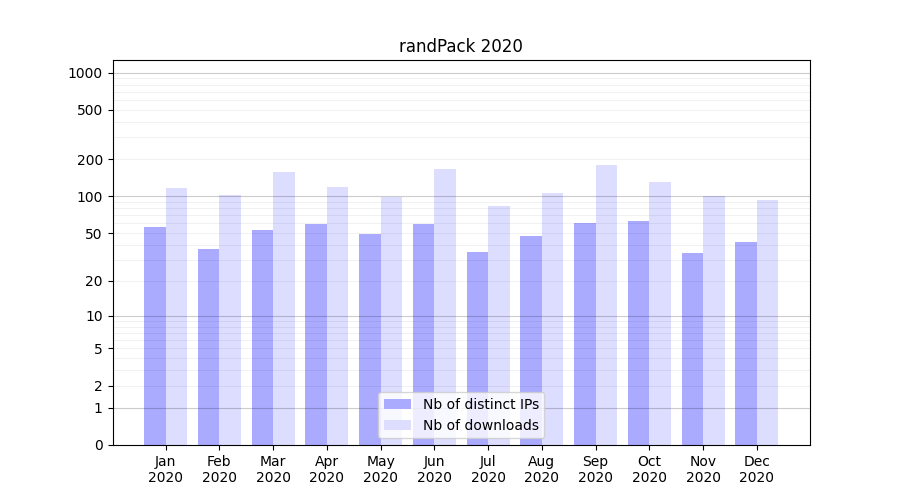Click the '1000' y-axis tick label
This screenshot has width=900, height=500.
(85, 73)
